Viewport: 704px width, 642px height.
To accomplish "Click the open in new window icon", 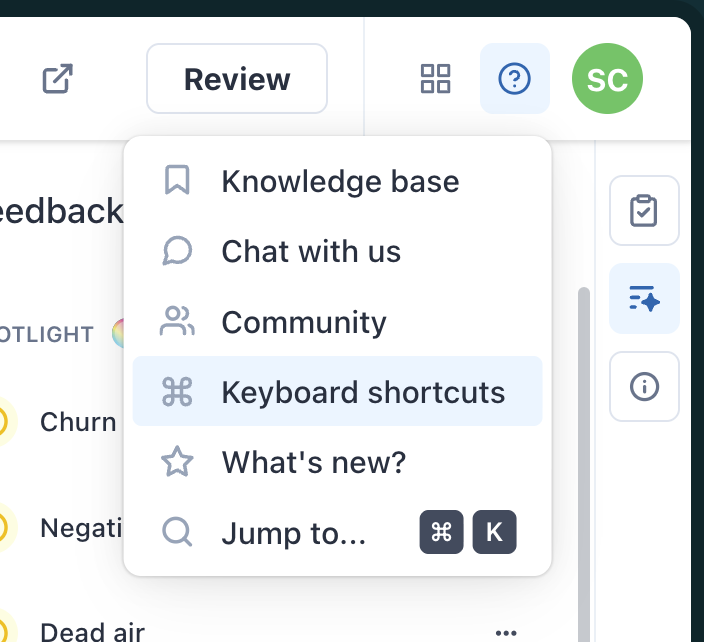I will [x=58, y=79].
